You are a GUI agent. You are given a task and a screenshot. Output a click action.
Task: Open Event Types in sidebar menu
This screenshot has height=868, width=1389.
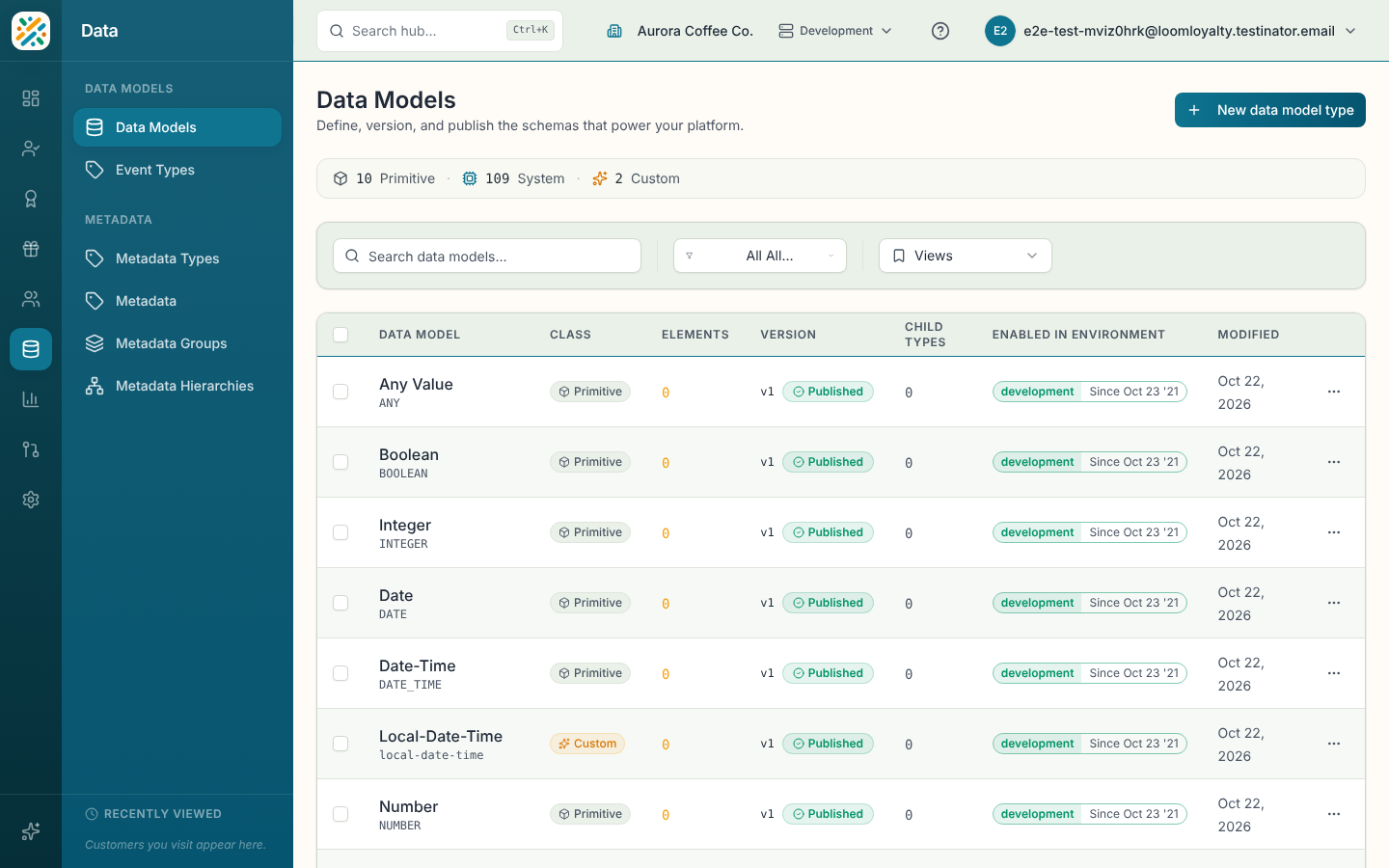pos(177,170)
